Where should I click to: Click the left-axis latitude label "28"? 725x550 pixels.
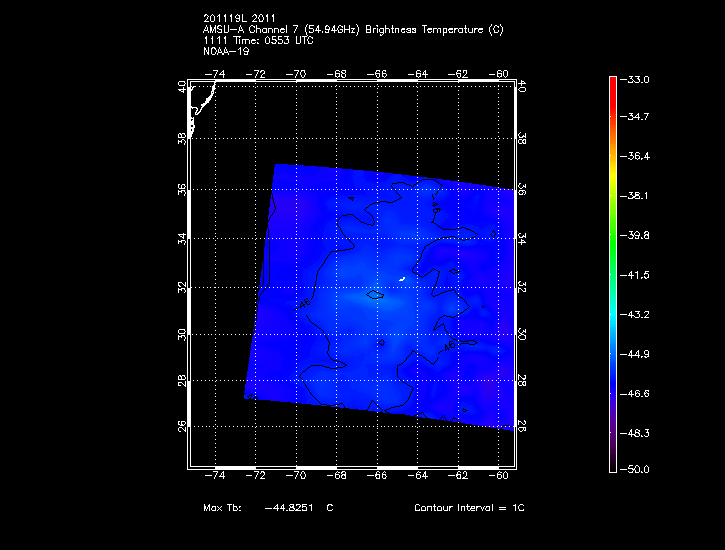click(x=182, y=381)
